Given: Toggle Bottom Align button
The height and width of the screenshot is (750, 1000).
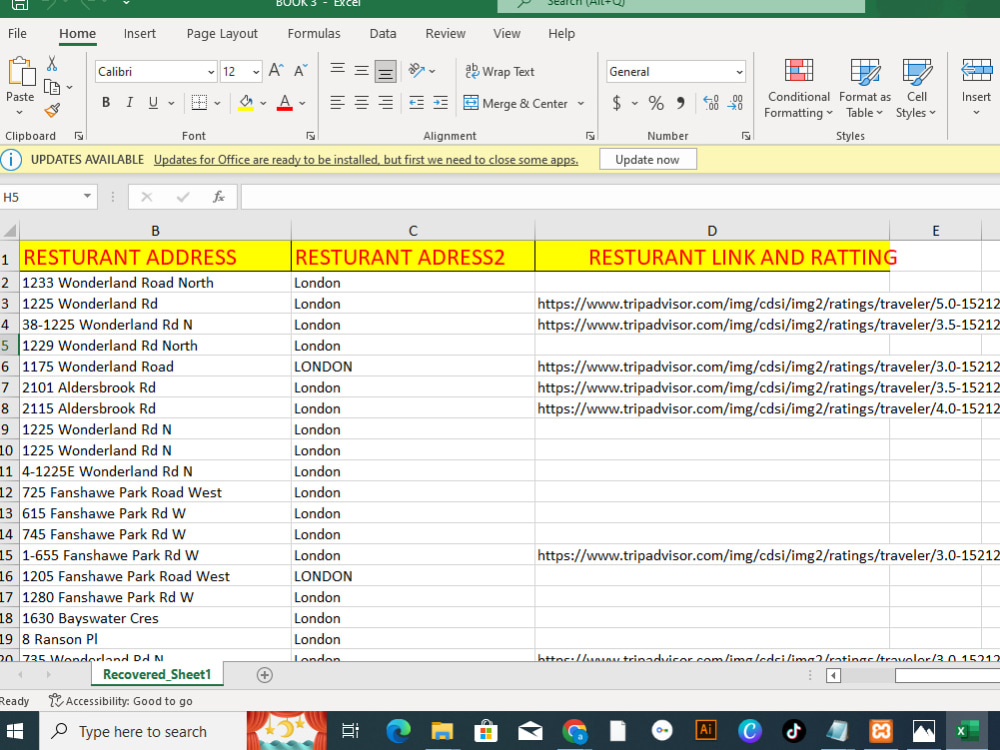Looking at the screenshot, I should point(386,71).
